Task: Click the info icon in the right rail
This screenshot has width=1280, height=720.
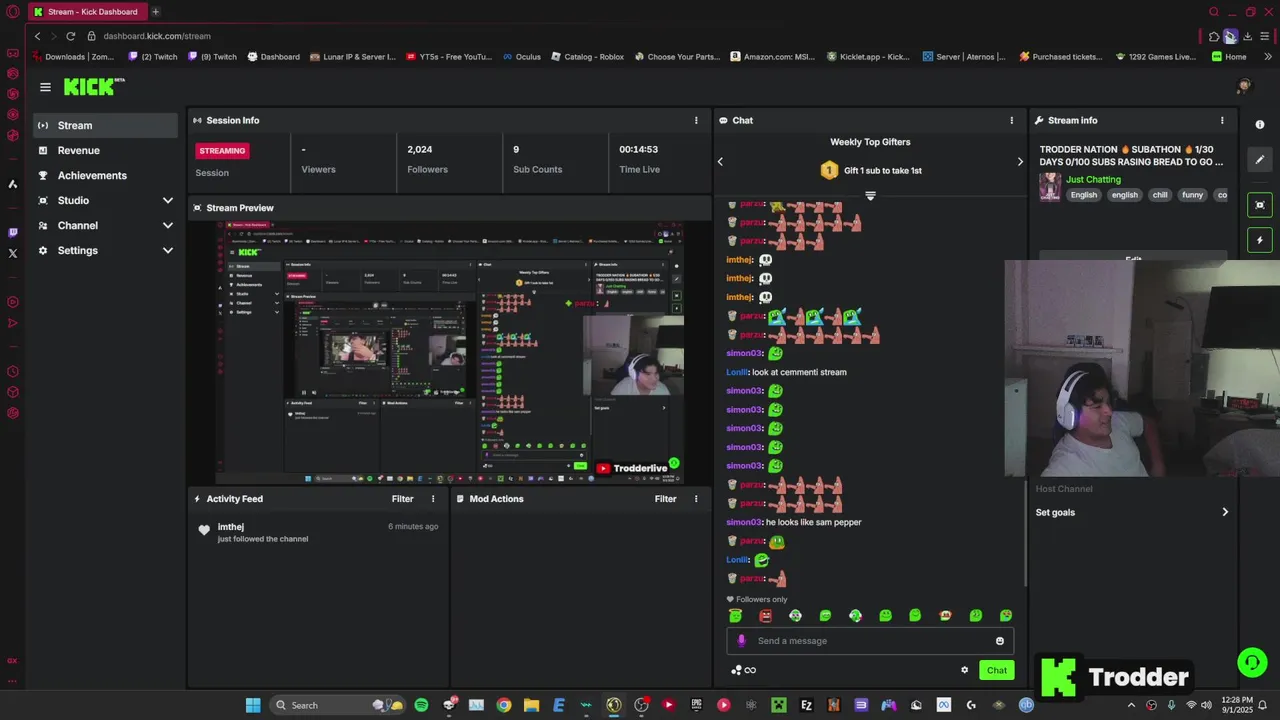Action: 1260,125
